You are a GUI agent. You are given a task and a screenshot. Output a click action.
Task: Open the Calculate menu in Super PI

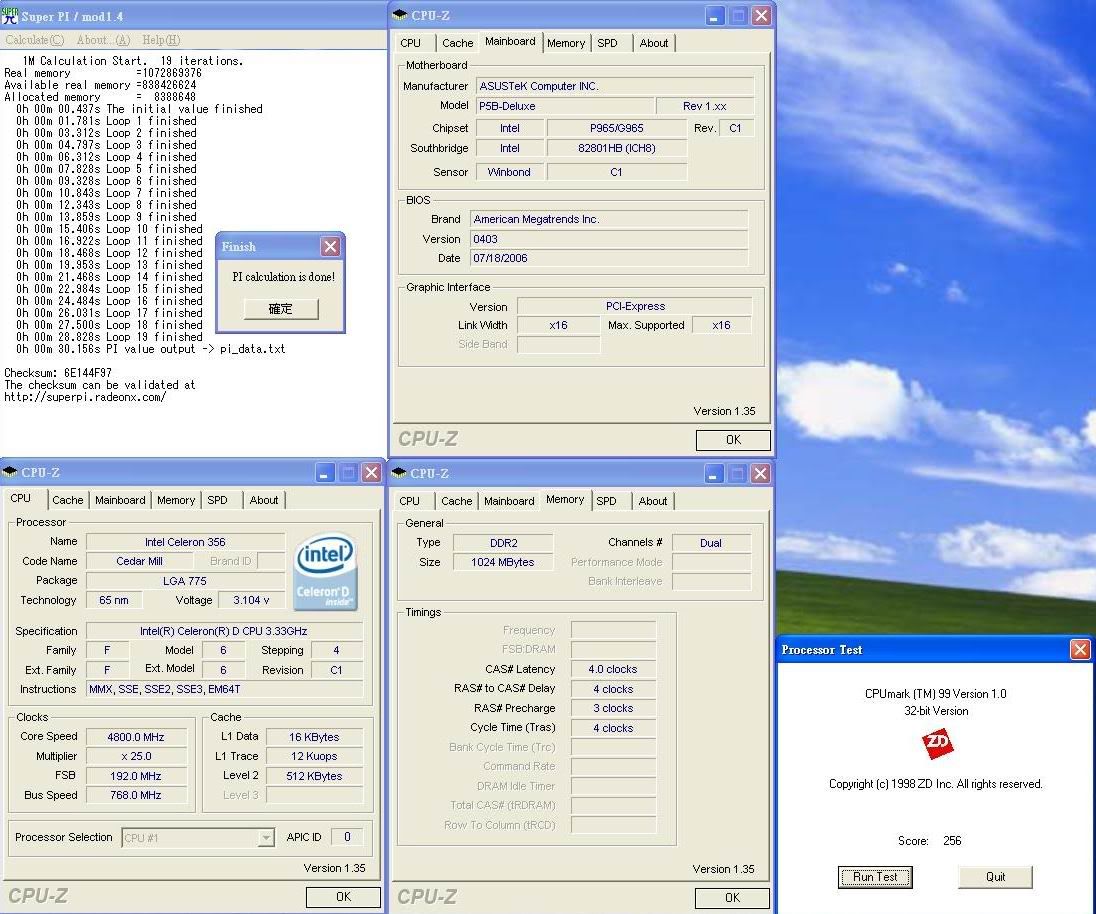pyautogui.click(x=35, y=40)
